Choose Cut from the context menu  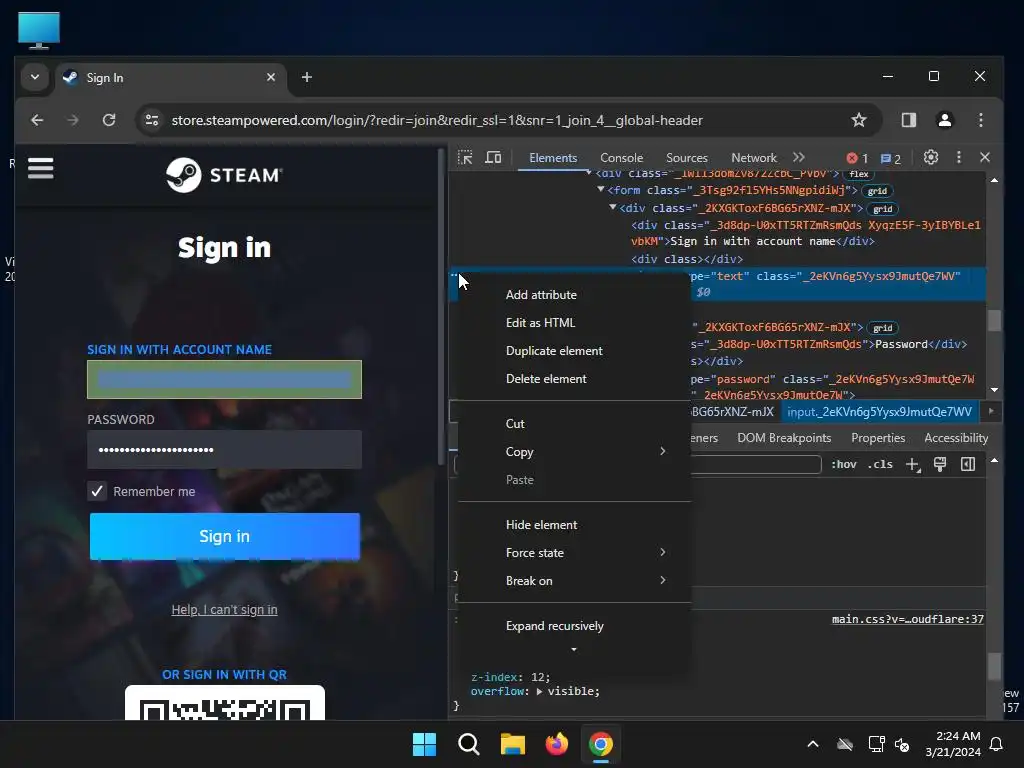pos(574,424)
